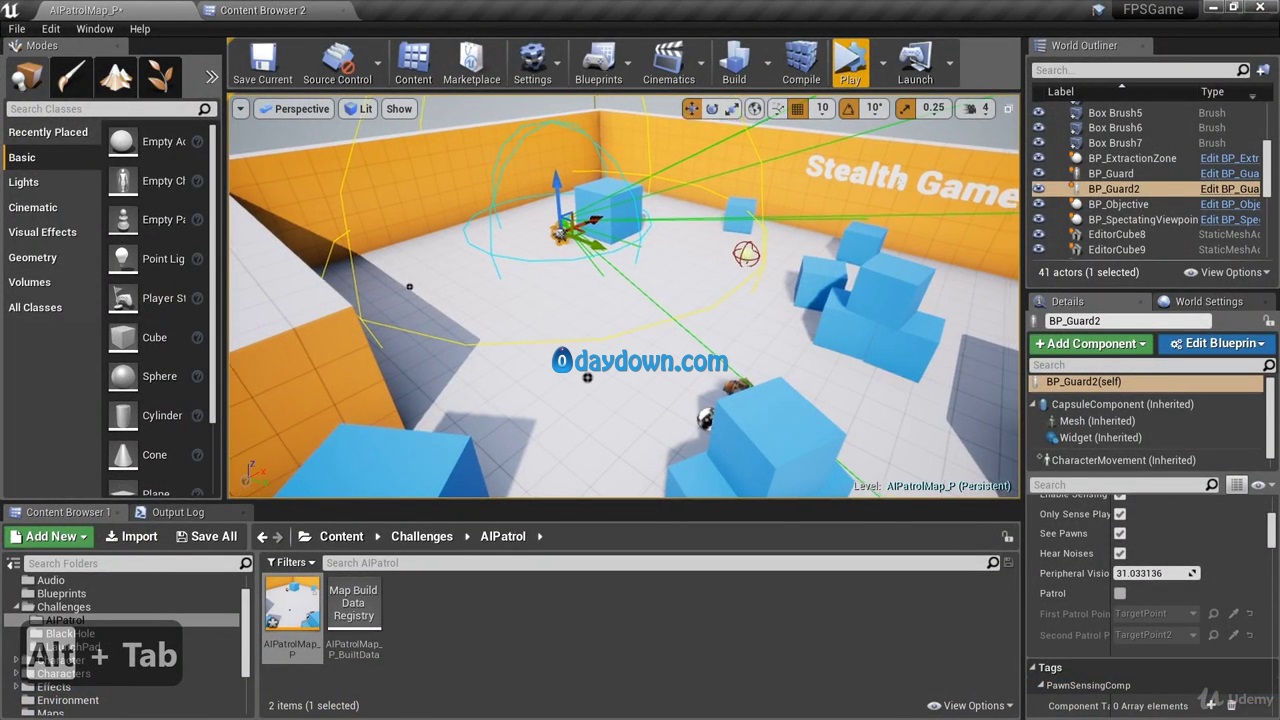Click the Perspective viewport button
1280x720 pixels.
pyautogui.click(x=293, y=109)
